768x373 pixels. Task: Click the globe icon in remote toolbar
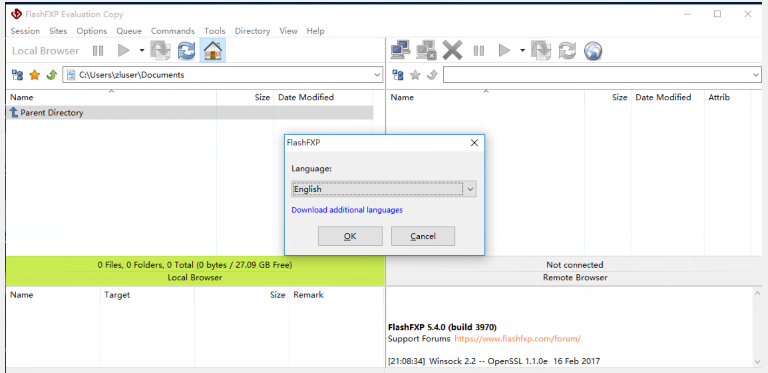click(x=593, y=50)
